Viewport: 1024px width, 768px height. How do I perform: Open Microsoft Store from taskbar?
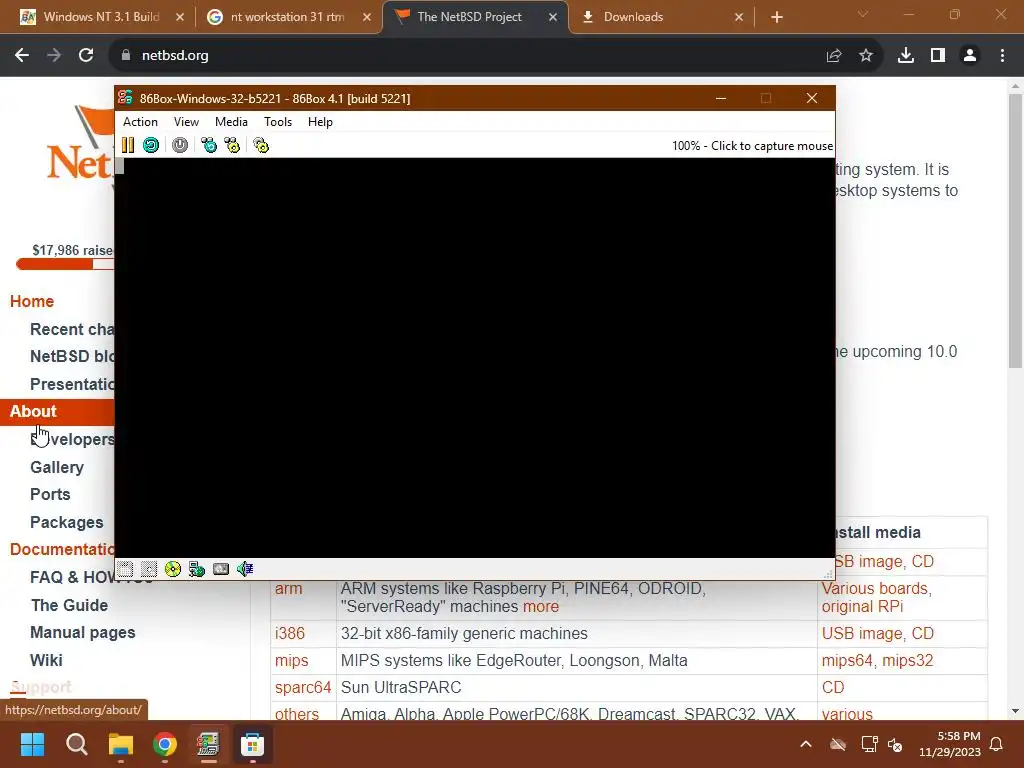[x=252, y=744]
